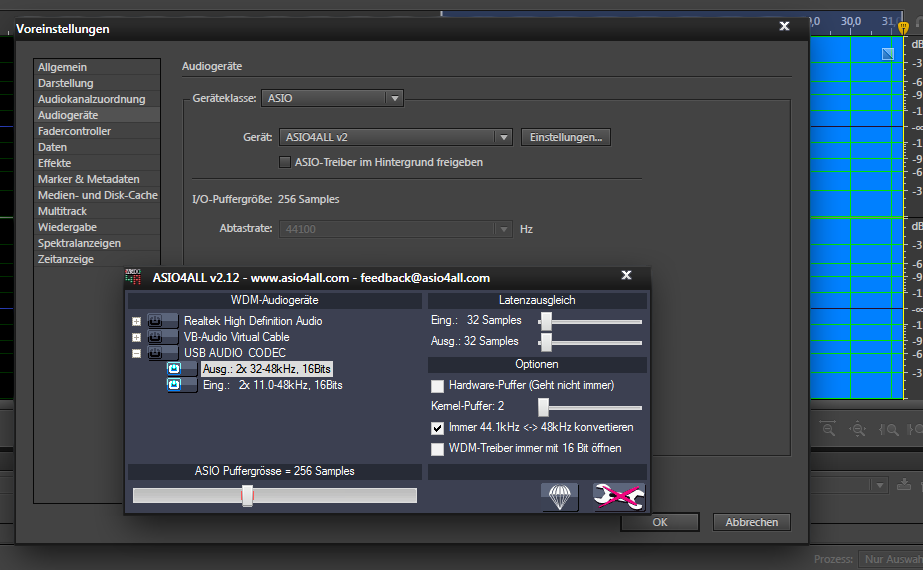
Task: Click Realtek High Definition Audio device name
Action: click(253, 321)
